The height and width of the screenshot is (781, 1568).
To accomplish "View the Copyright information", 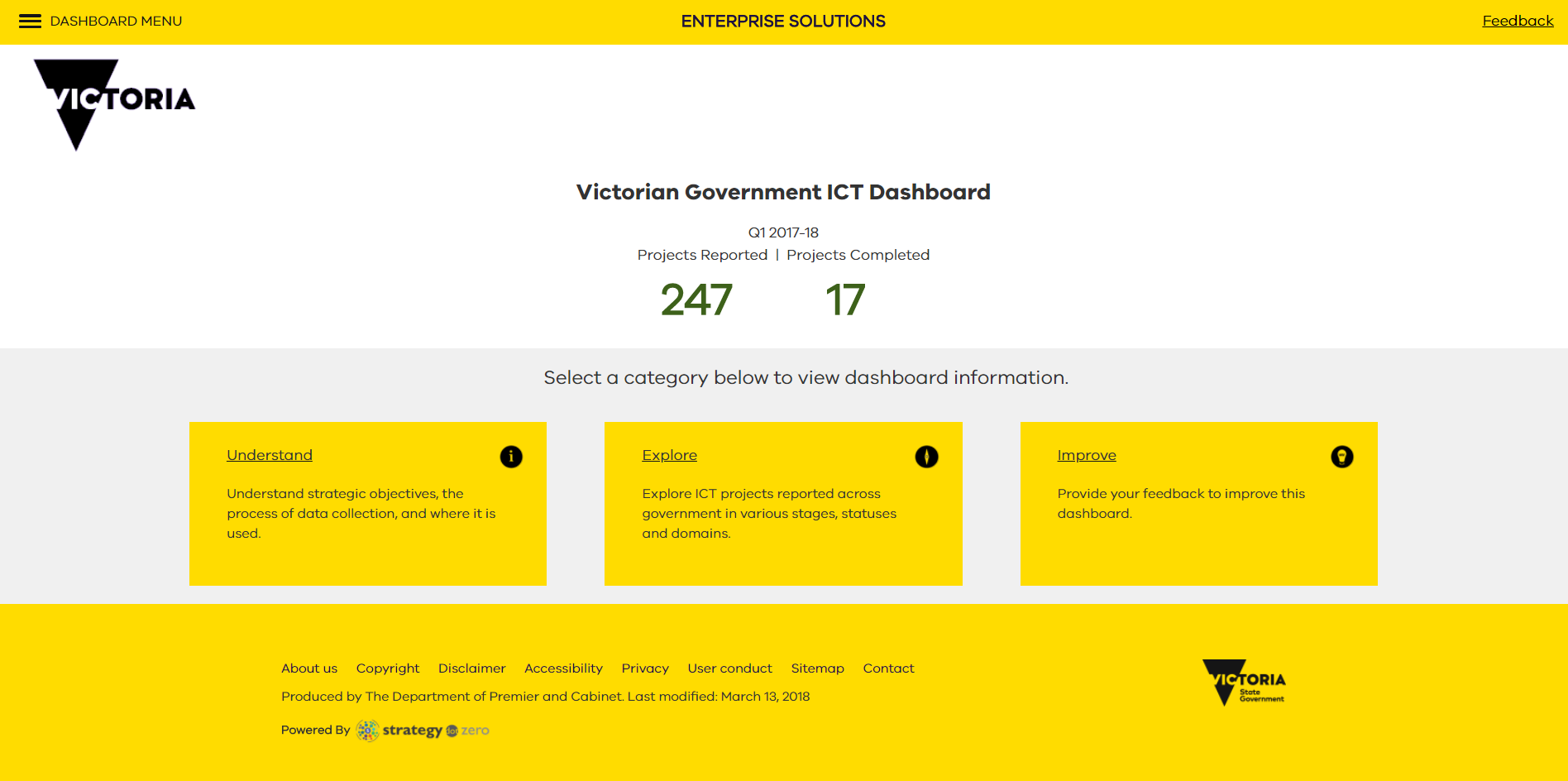I will (x=387, y=668).
